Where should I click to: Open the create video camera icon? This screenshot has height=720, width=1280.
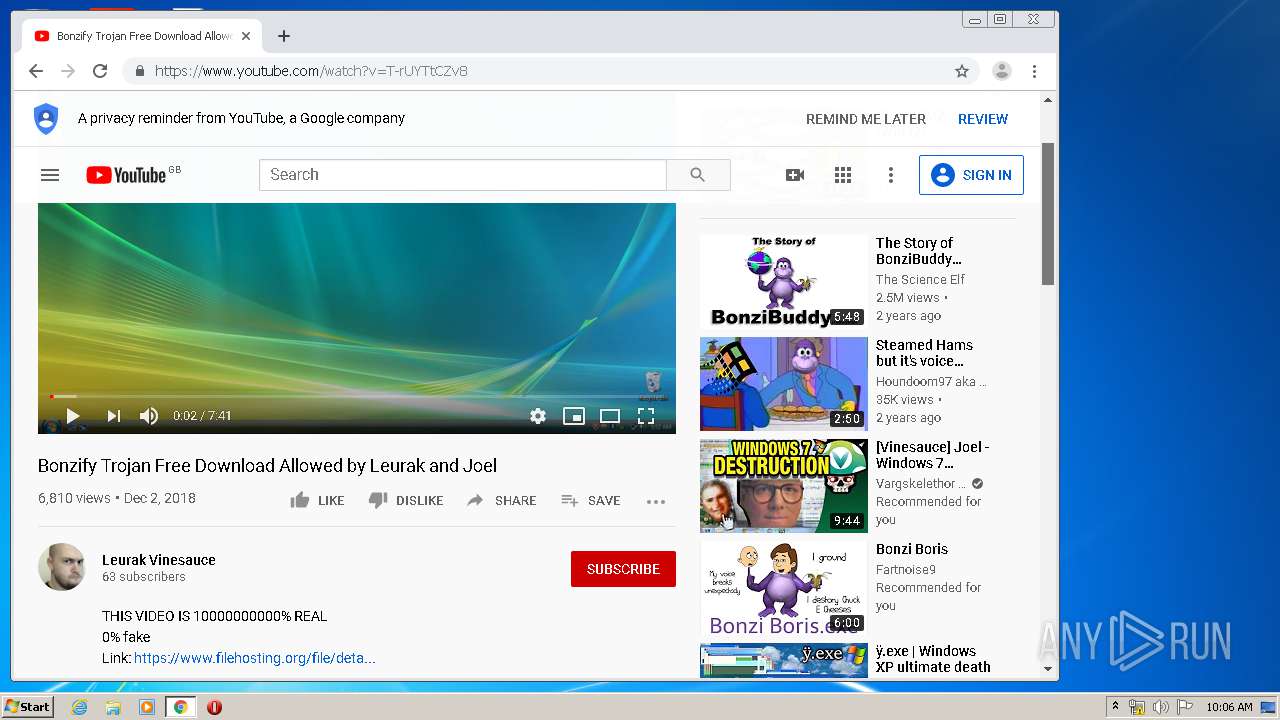pyautogui.click(x=795, y=175)
